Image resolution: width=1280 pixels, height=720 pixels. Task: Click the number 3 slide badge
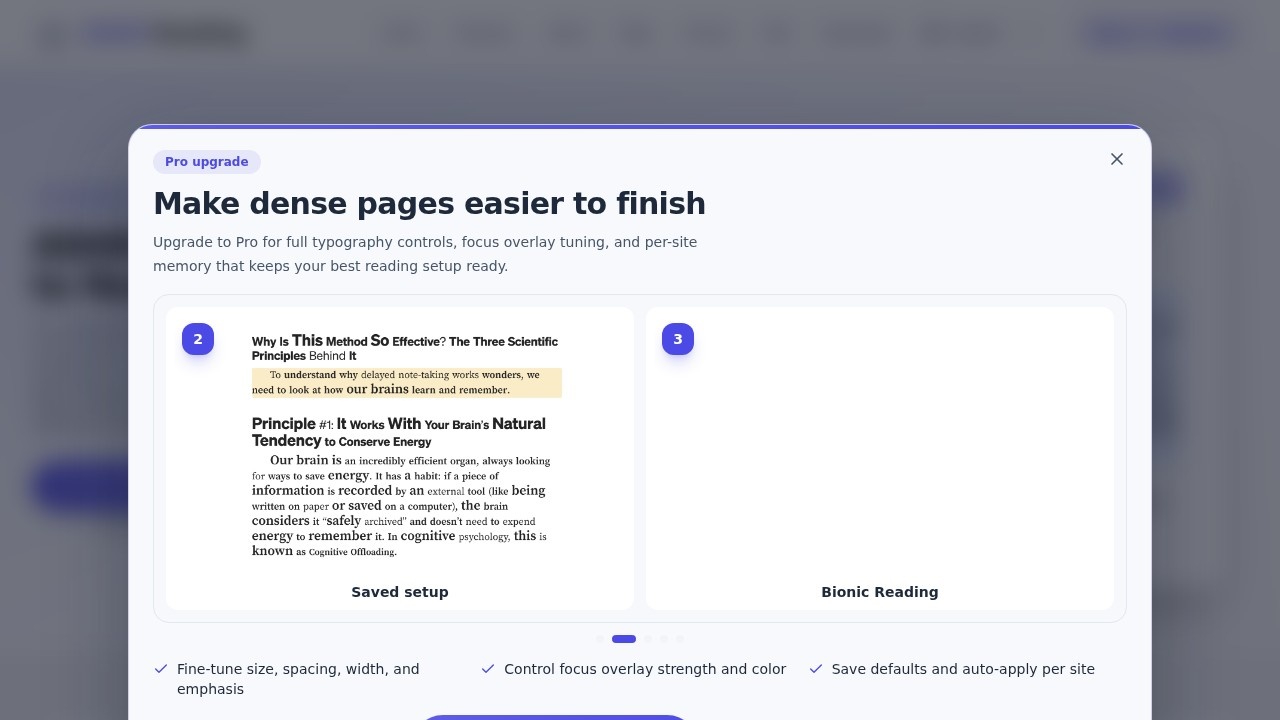[678, 339]
